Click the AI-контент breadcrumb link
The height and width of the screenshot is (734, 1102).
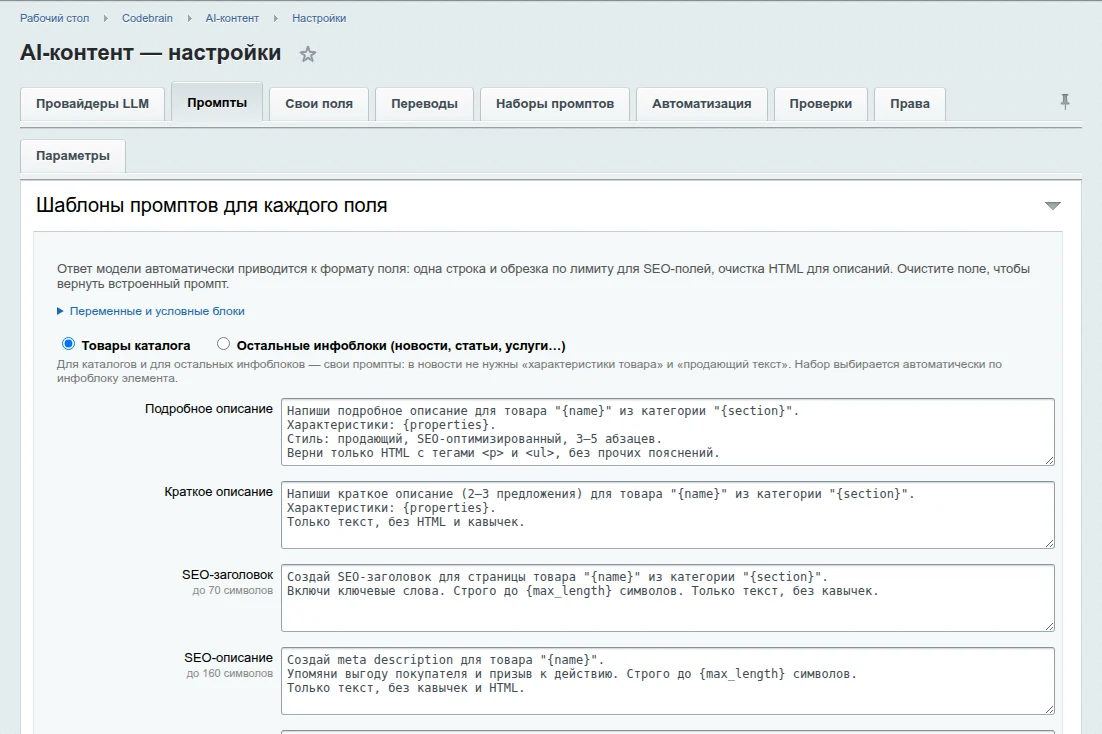click(232, 18)
